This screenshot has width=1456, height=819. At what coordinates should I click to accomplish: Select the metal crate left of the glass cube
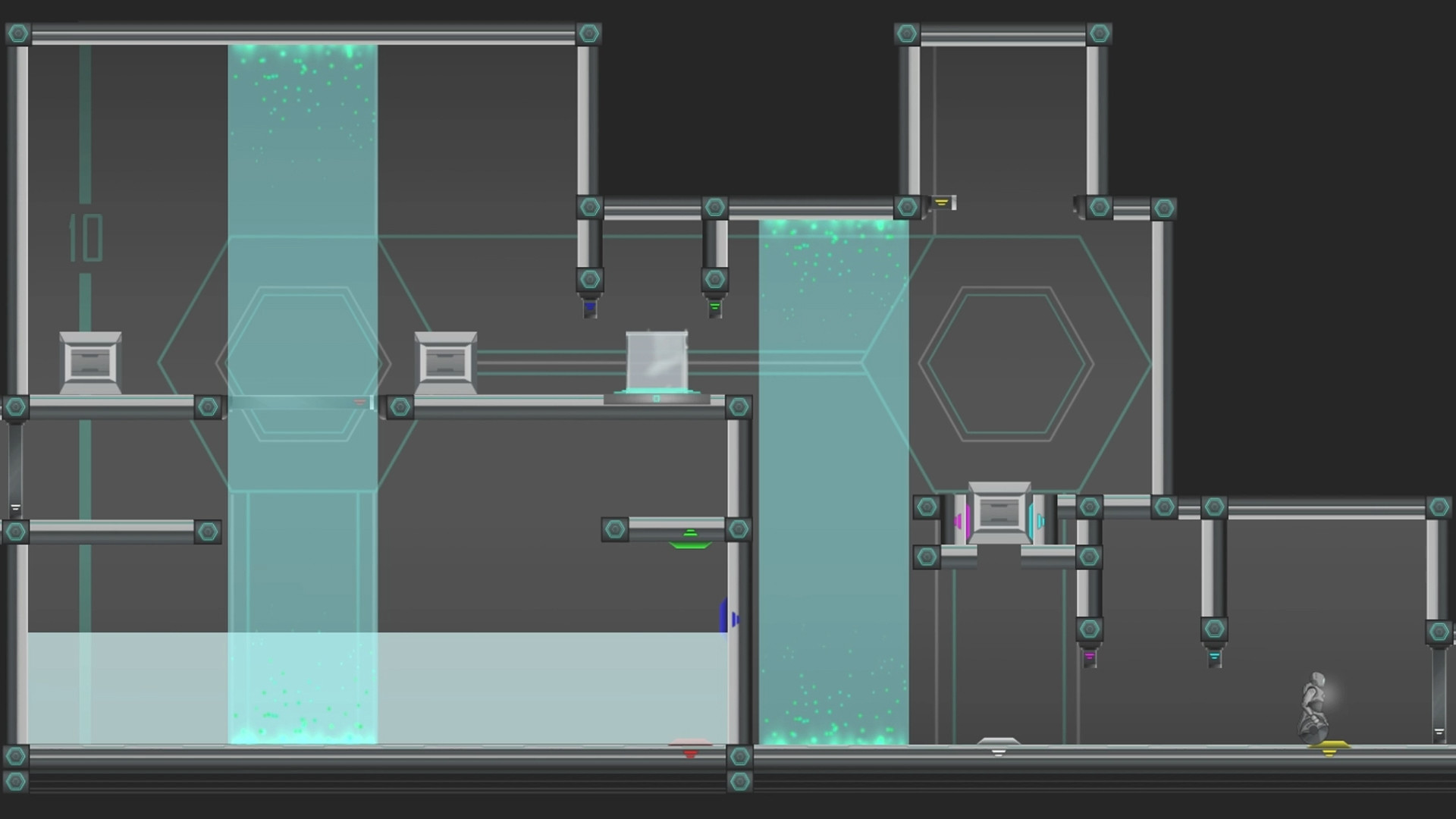[x=446, y=362]
